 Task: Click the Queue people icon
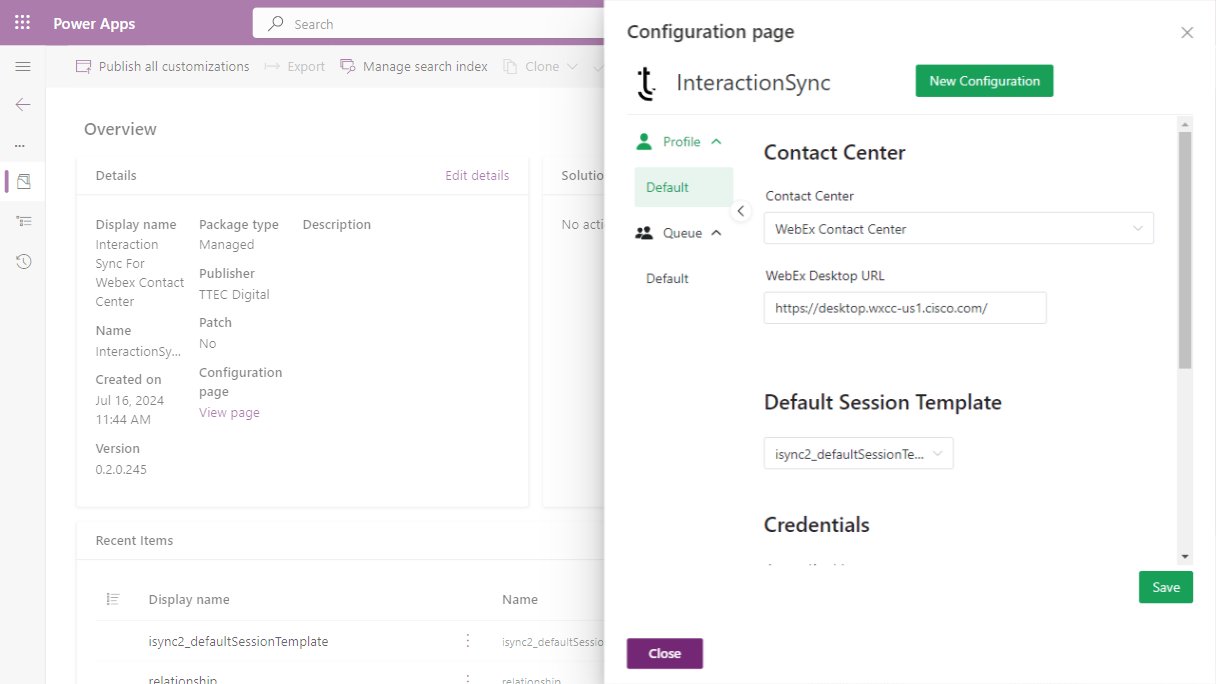pyautogui.click(x=644, y=232)
